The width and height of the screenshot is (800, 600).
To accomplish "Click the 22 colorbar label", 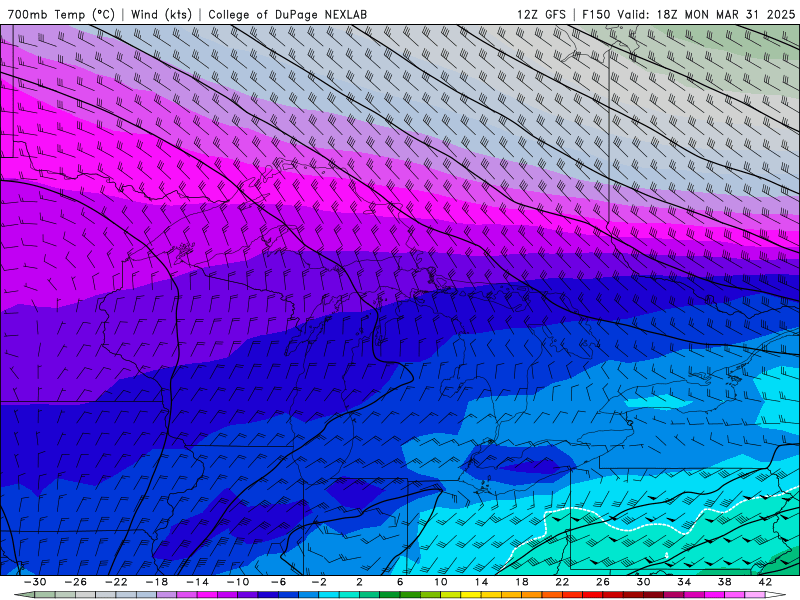I will pos(562,582).
